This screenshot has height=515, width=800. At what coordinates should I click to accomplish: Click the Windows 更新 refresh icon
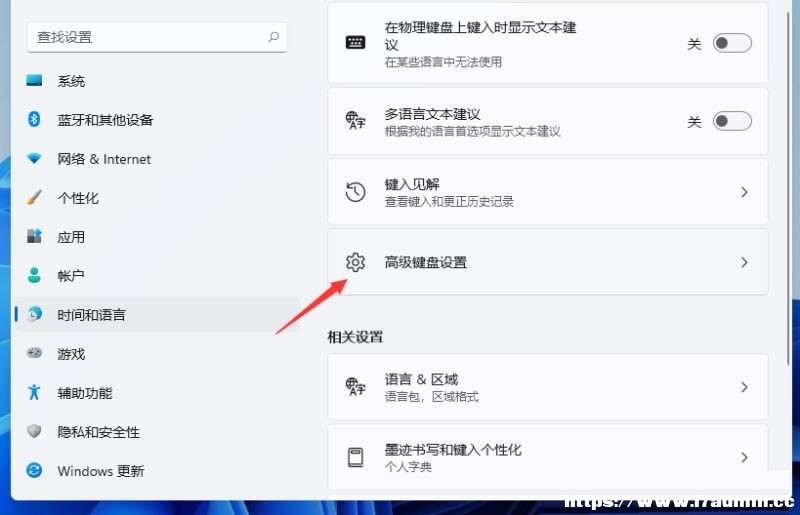click(34, 470)
